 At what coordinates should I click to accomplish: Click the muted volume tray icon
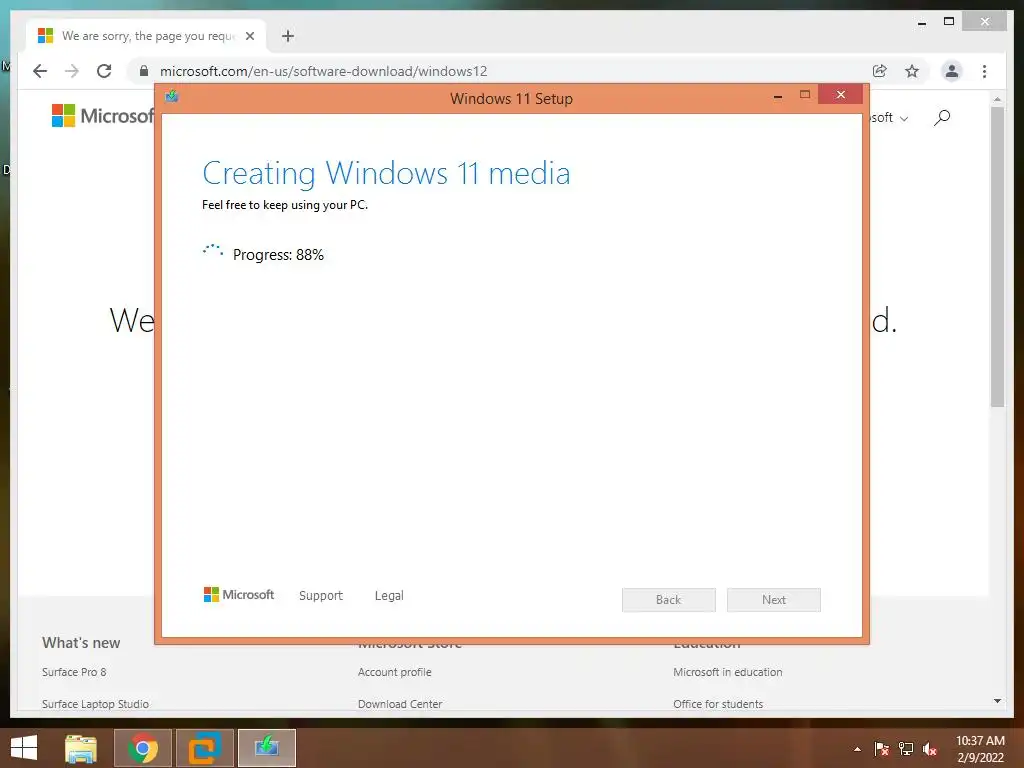click(x=930, y=749)
